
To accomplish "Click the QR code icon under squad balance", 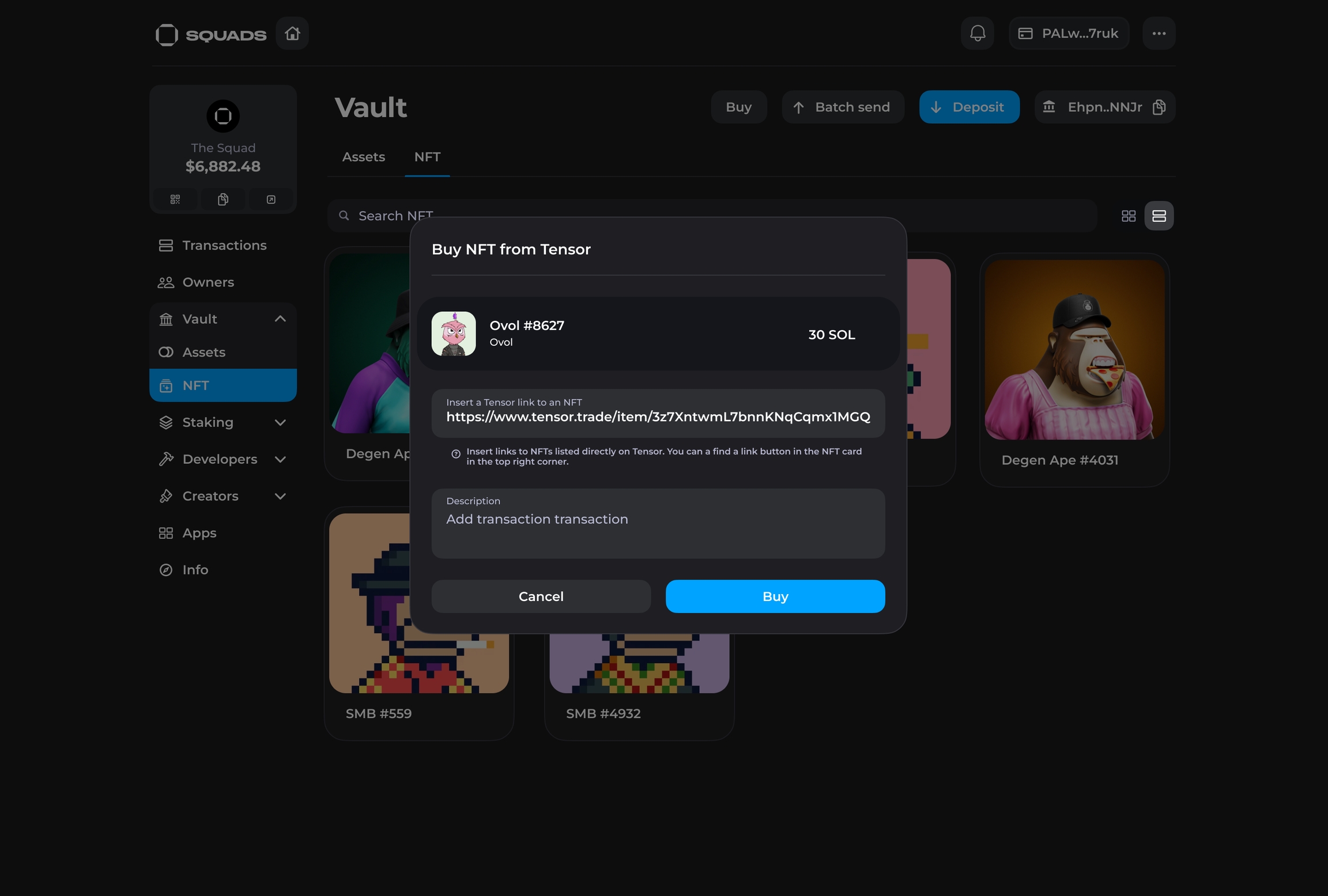I will 175,199.
